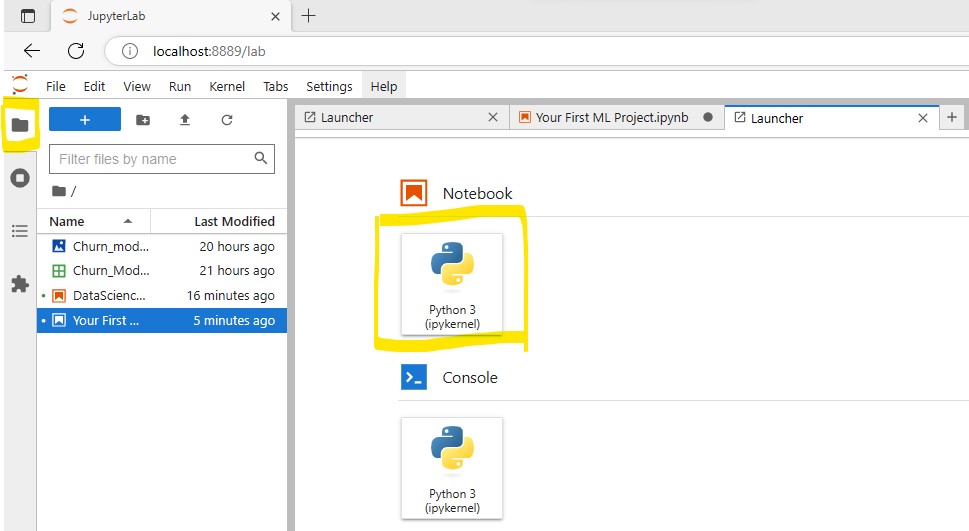Image resolution: width=969 pixels, height=531 pixels.
Task: Select the DataScienc notebook file row
Action: point(162,295)
